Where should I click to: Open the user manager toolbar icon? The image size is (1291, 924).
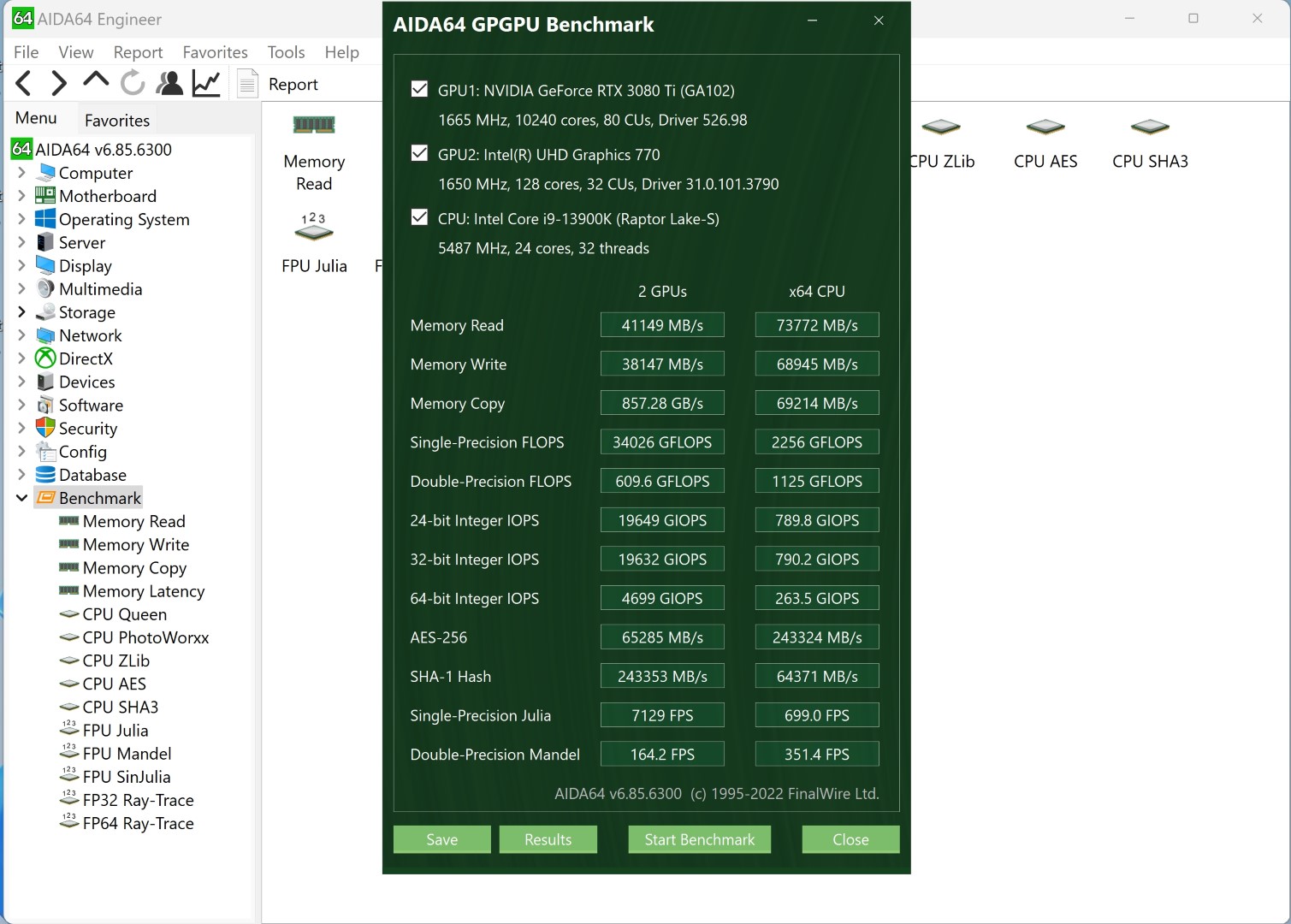(169, 83)
